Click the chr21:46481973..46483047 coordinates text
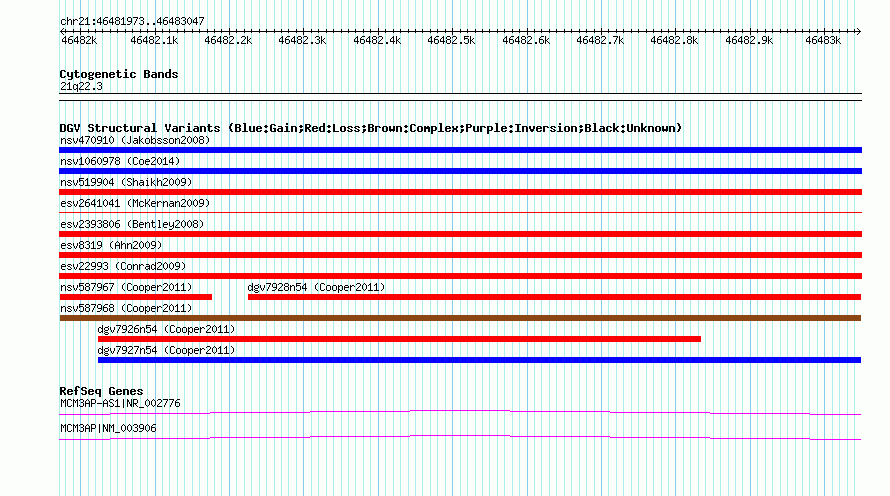 pos(132,21)
